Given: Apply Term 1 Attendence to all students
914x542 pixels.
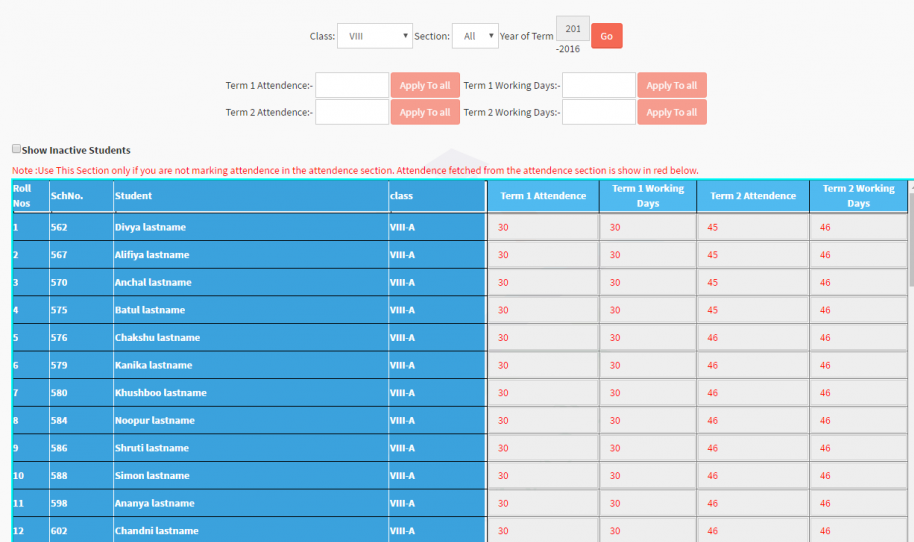Looking at the screenshot, I should (425, 85).
